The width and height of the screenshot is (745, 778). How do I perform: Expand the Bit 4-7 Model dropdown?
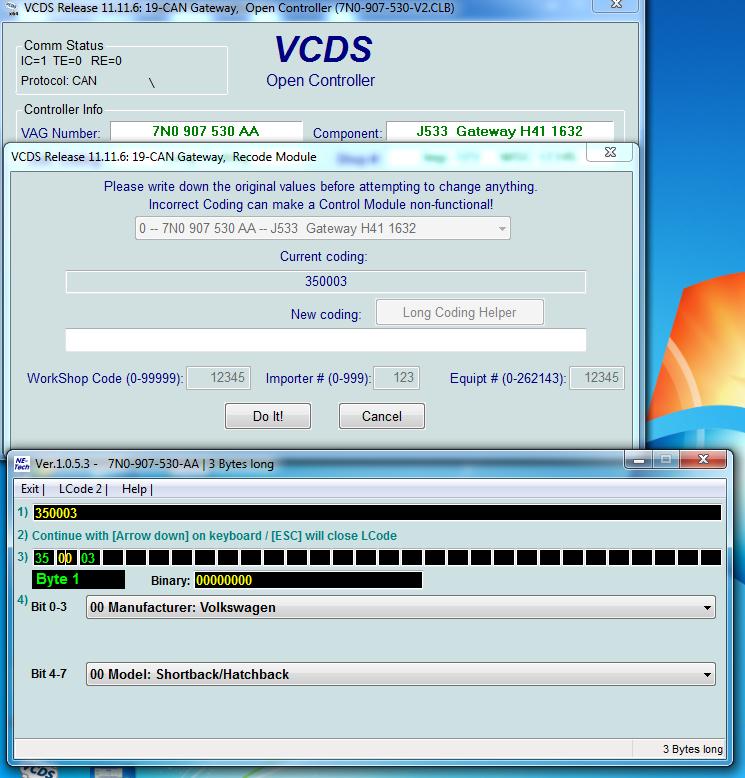(401, 674)
